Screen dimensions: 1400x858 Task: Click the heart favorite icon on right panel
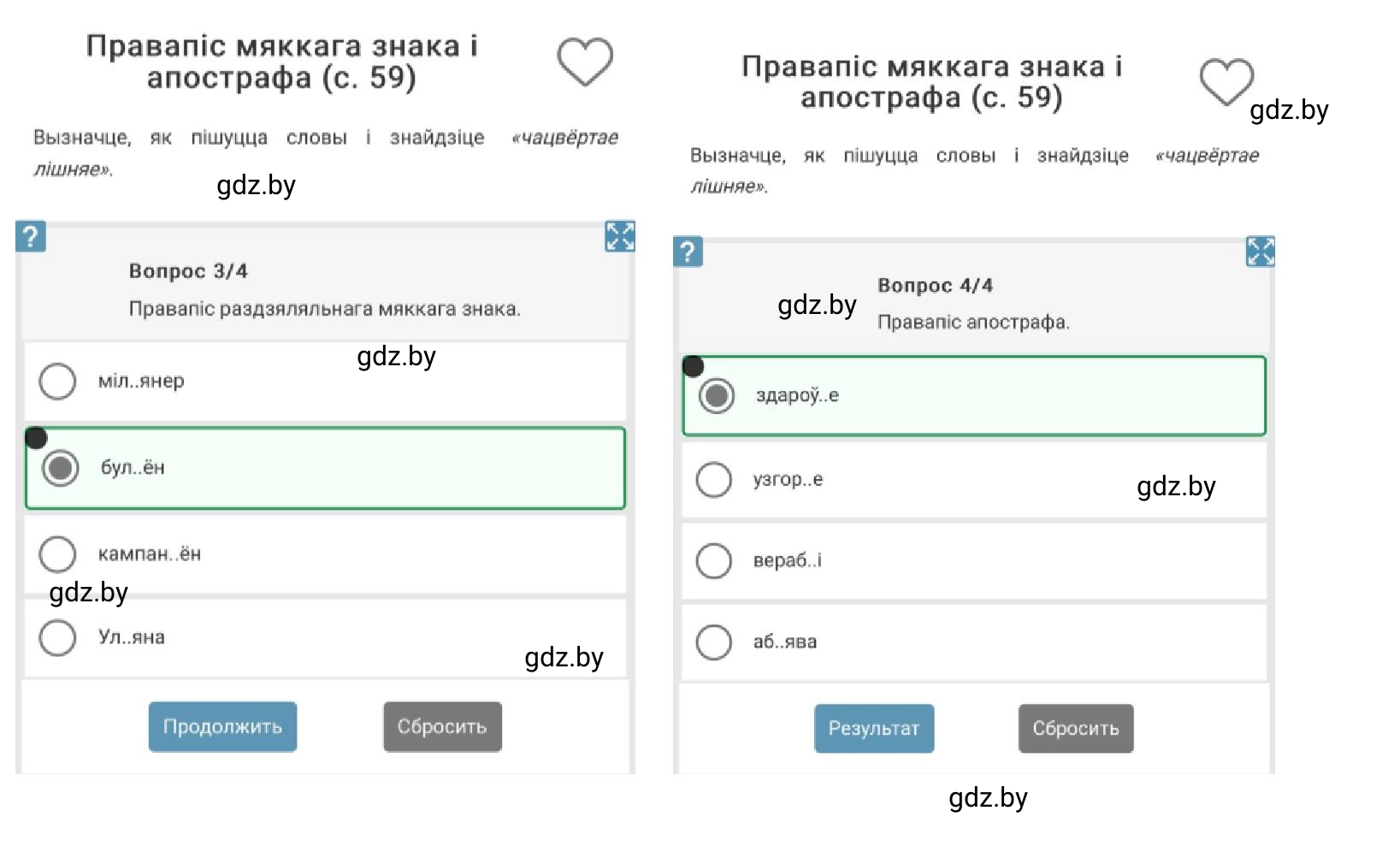[x=1226, y=82]
